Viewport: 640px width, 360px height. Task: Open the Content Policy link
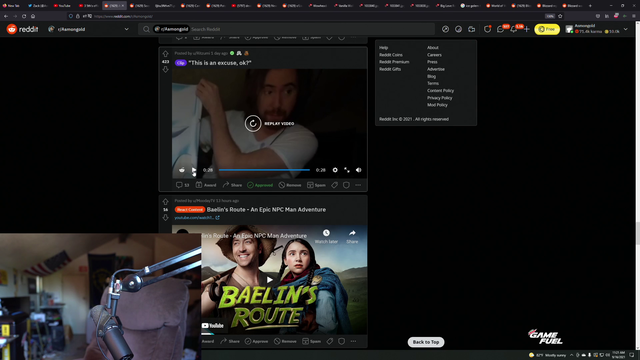pos(440,91)
